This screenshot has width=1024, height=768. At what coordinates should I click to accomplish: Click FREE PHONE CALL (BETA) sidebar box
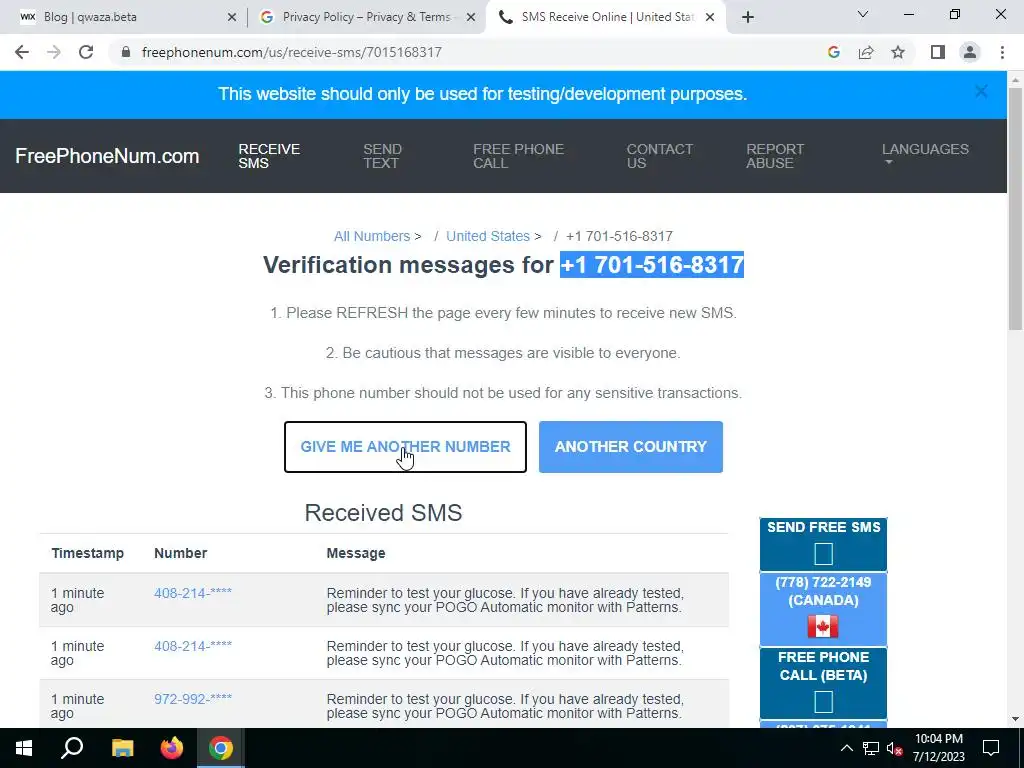pos(824,683)
